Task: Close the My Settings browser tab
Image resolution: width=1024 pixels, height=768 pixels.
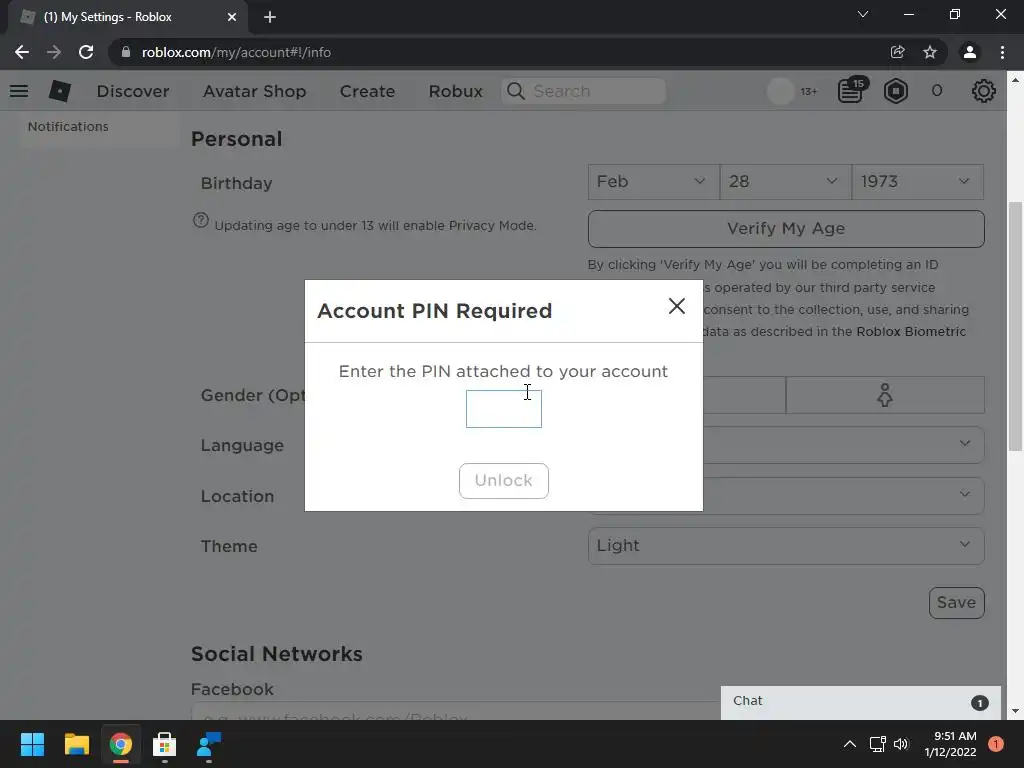Action: tap(232, 17)
